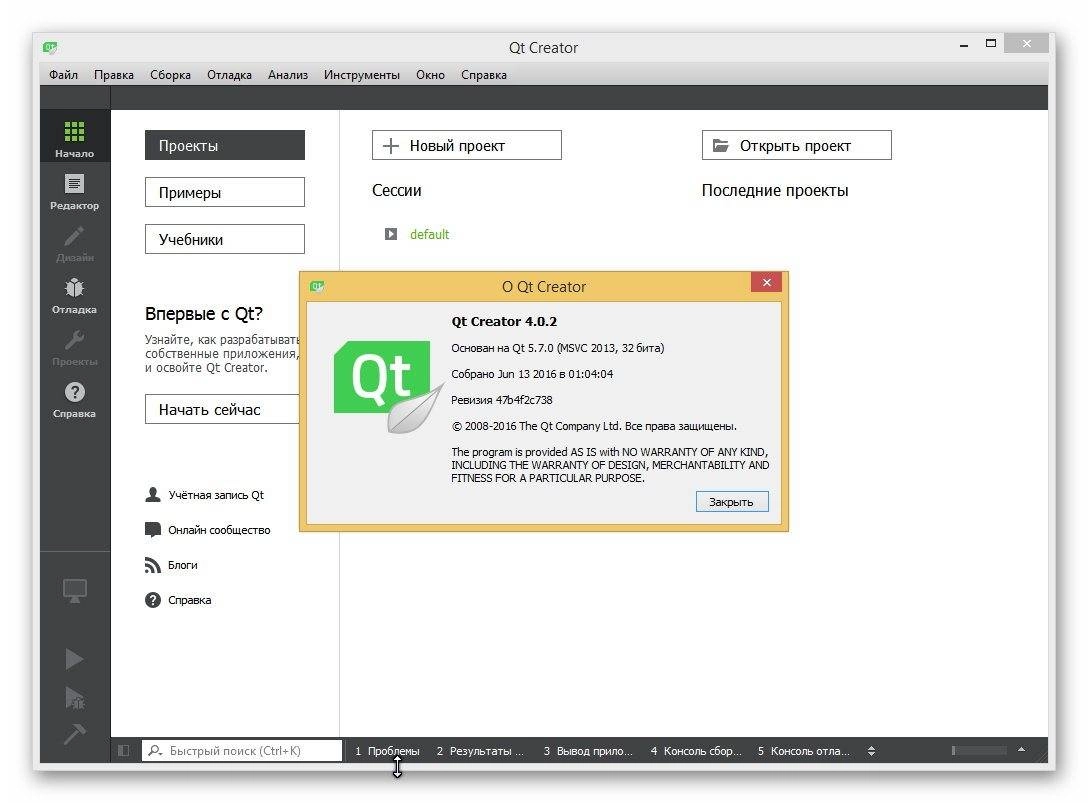Open the 4 Консоль сбор... output pane
This screenshot has width=1088, height=803.
tap(696, 751)
